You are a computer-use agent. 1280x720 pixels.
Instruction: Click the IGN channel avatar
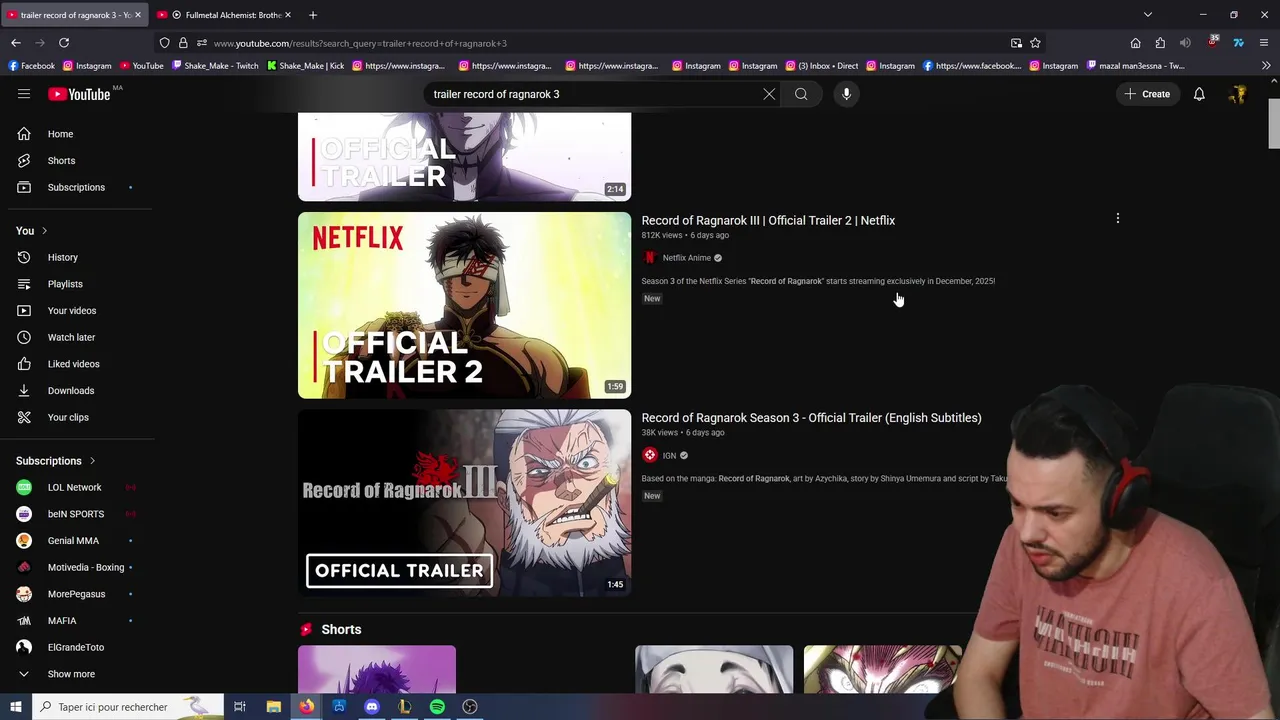click(x=650, y=456)
